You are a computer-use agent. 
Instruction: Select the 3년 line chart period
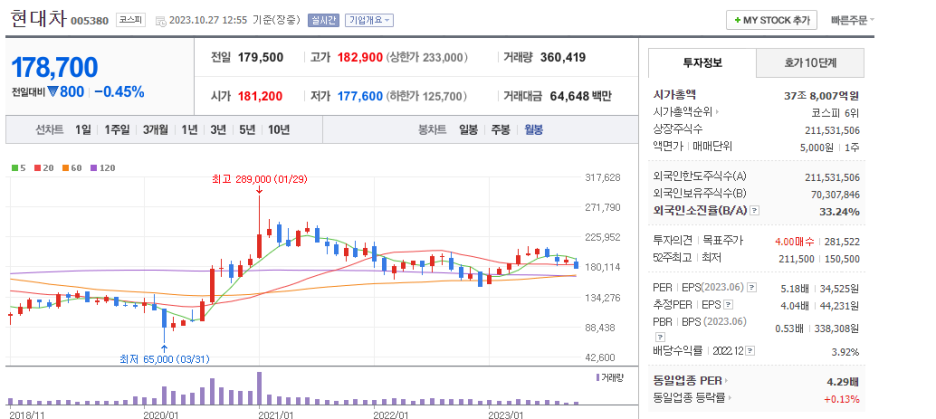pyautogui.click(x=218, y=130)
